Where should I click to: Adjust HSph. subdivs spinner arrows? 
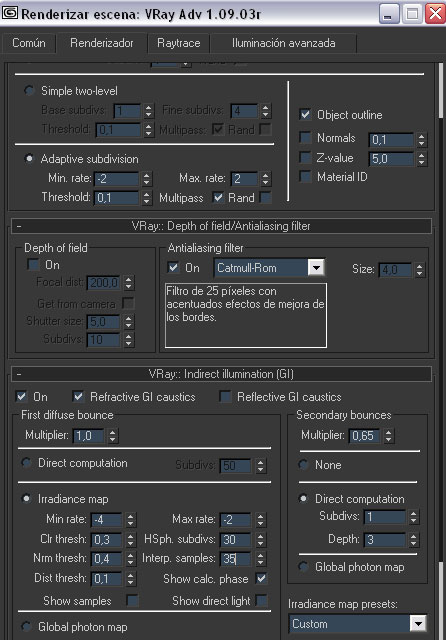click(260, 540)
